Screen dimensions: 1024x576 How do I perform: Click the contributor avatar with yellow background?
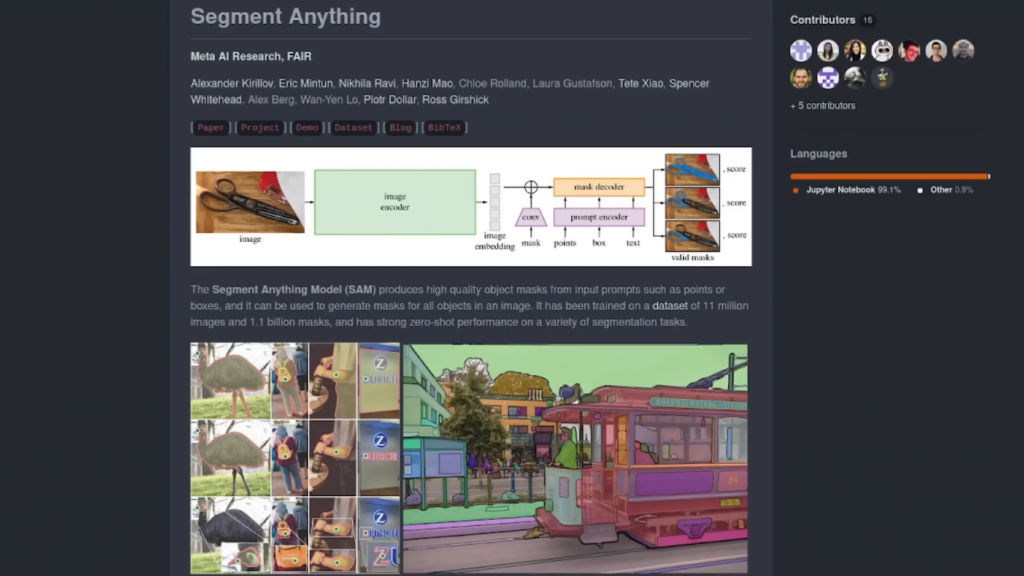point(855,51)
